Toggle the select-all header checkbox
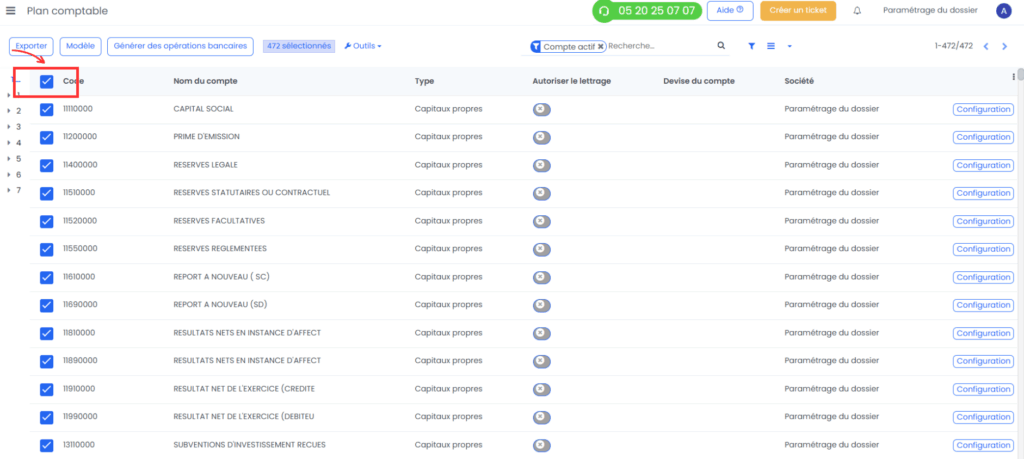Viewport: 1024px width, 459px height. pos(46,82)
